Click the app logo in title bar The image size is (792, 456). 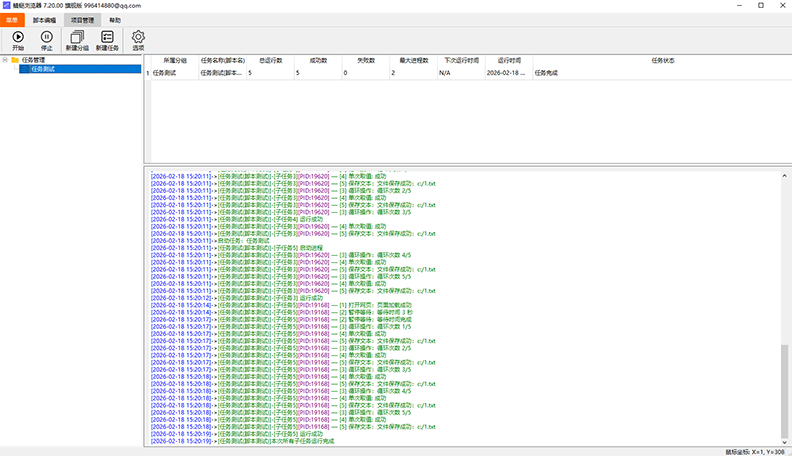click(7, 5)
